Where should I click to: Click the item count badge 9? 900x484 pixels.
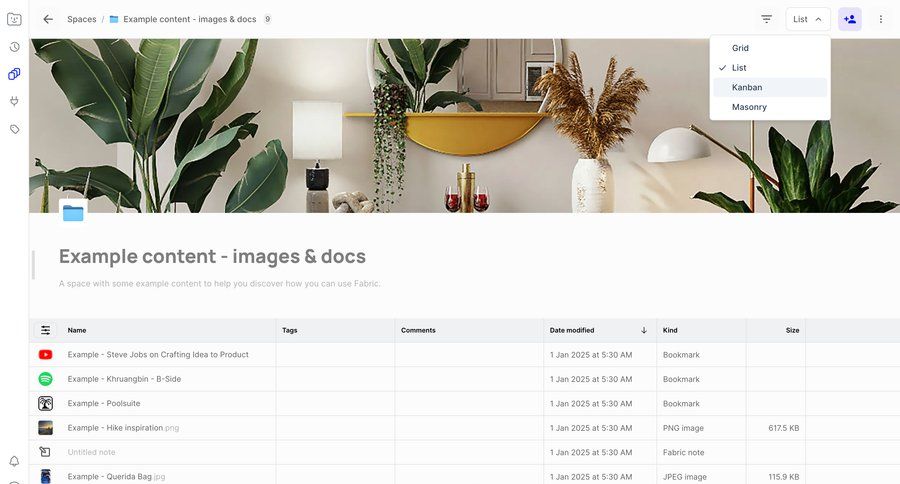click(x=267, y=19)
